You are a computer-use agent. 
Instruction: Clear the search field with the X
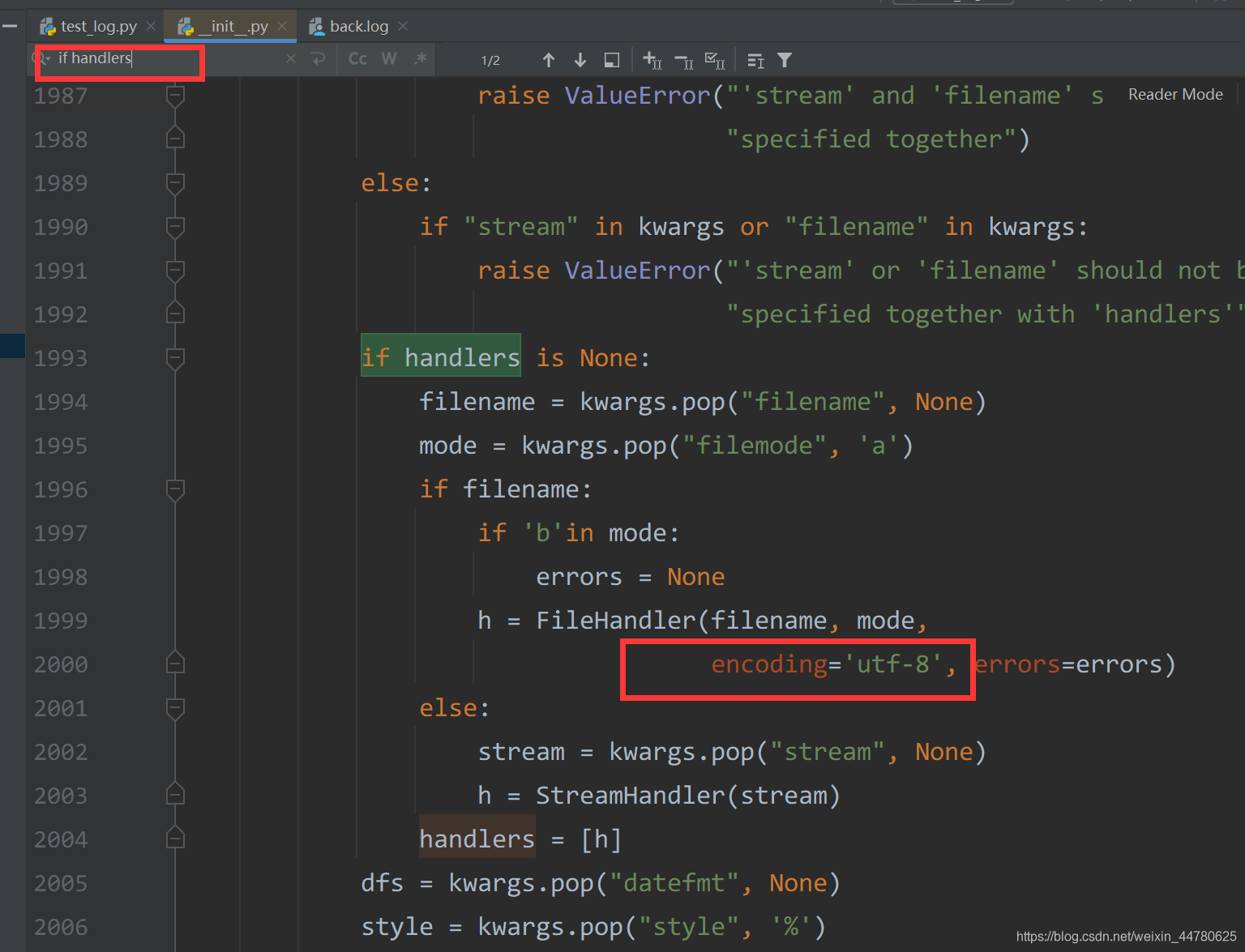click(291, 58)
